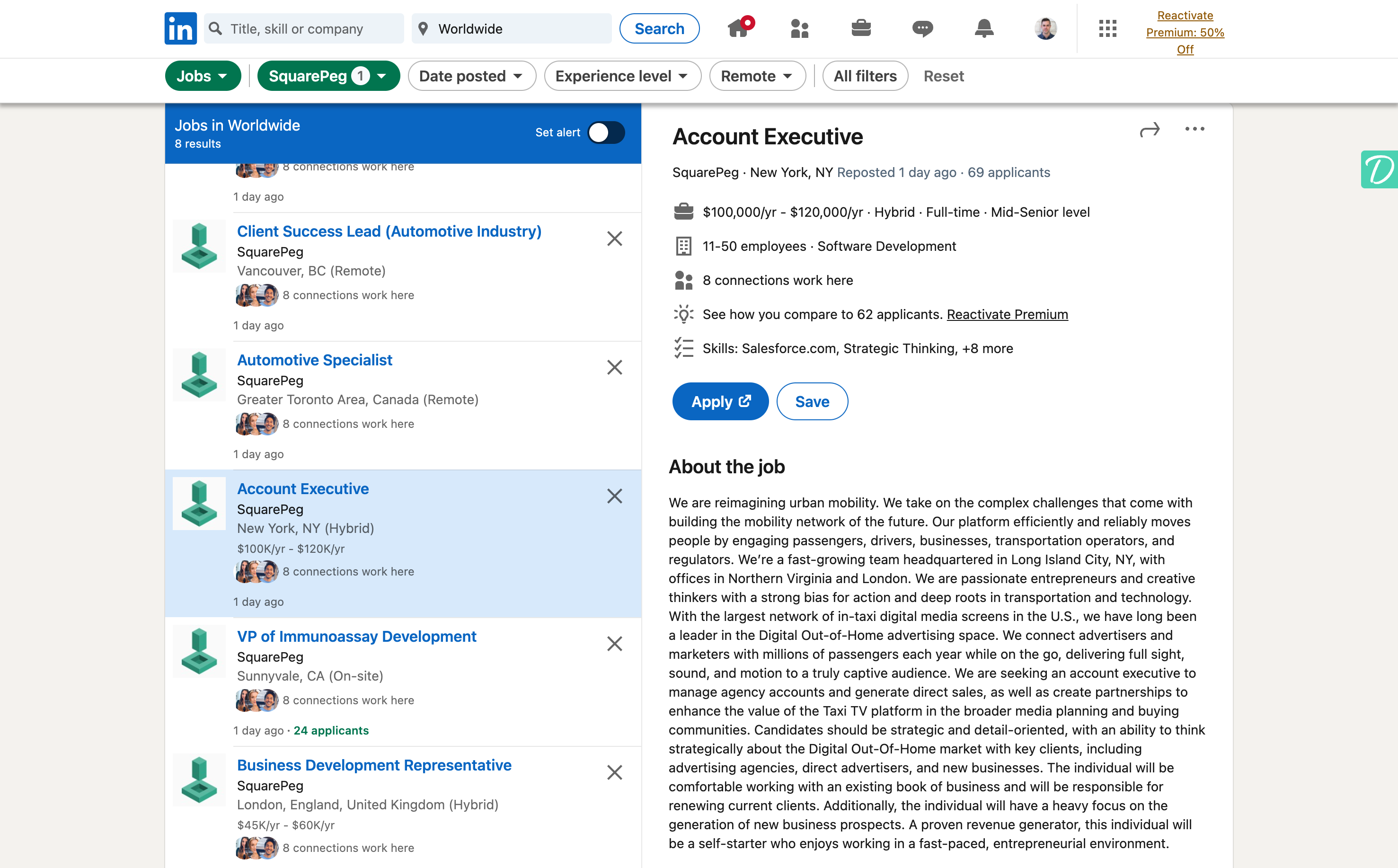Click the Jobs briefcase icon
Image resolution: width=1398 pixels, height=868 pixels.
coord(860,28)
